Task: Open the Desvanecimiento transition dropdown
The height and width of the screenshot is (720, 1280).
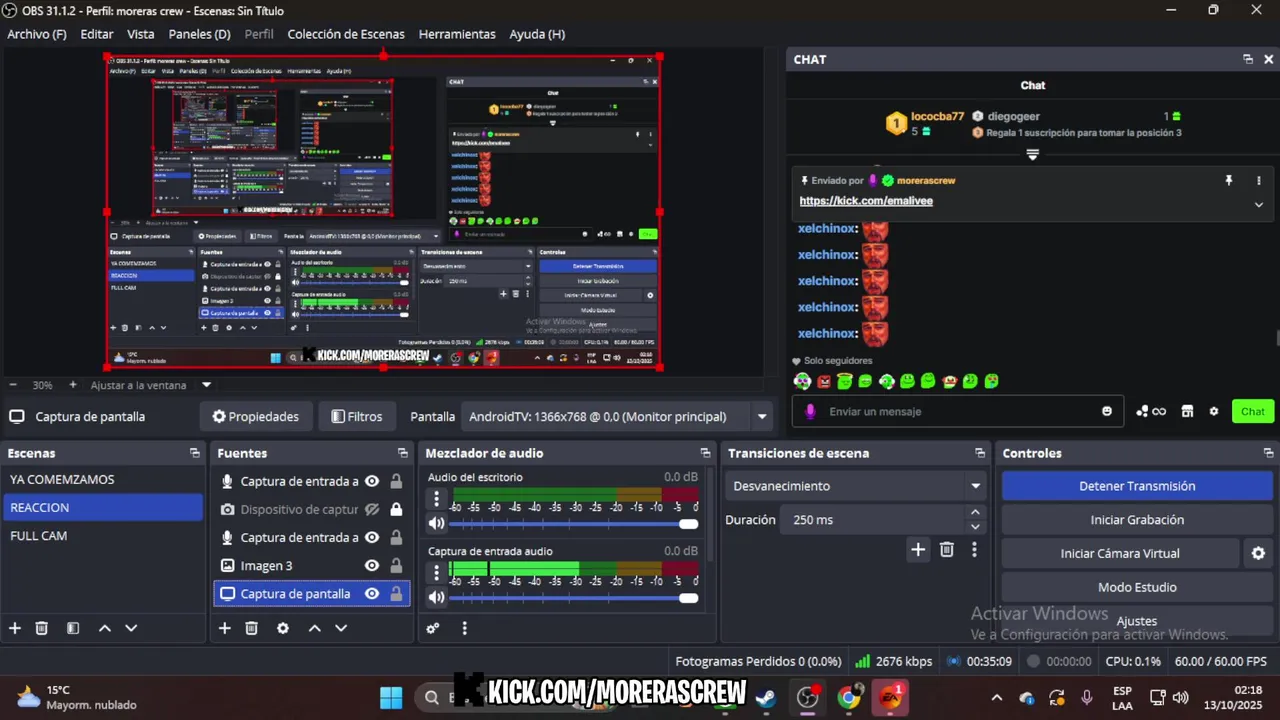Action: (854, 486)
